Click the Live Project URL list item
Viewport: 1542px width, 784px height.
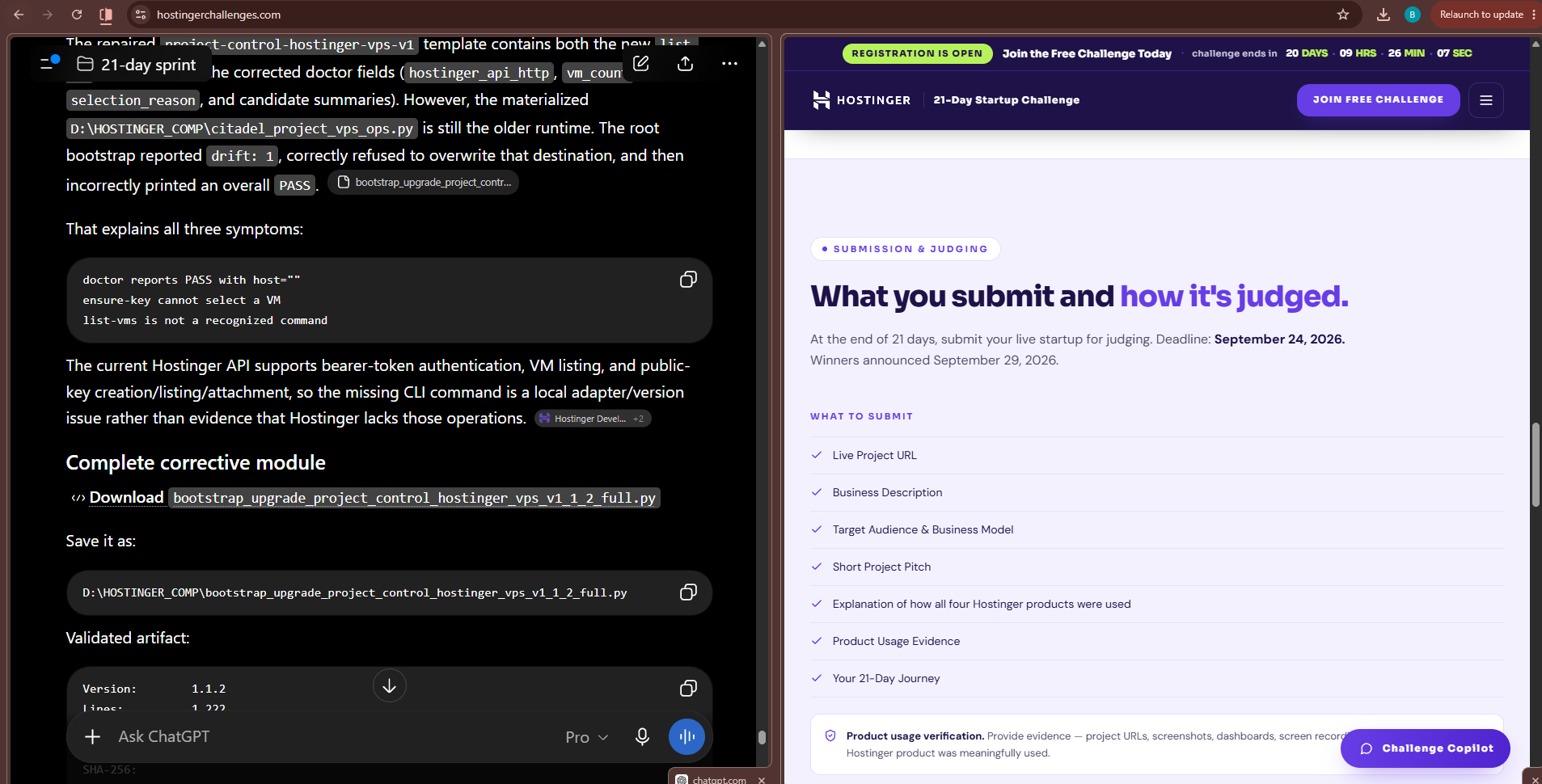1156,455
